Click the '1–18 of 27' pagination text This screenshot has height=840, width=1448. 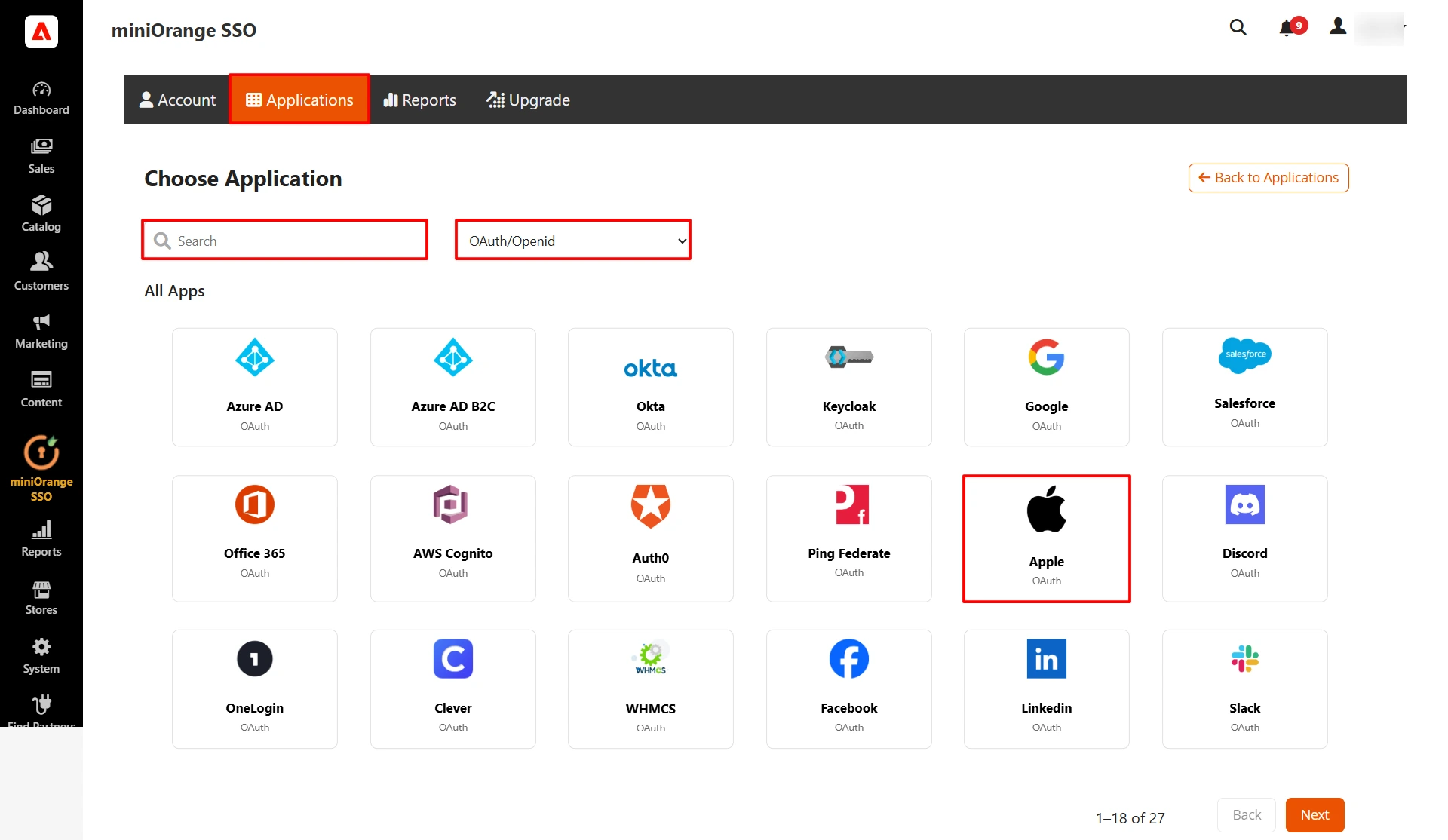1130,817
